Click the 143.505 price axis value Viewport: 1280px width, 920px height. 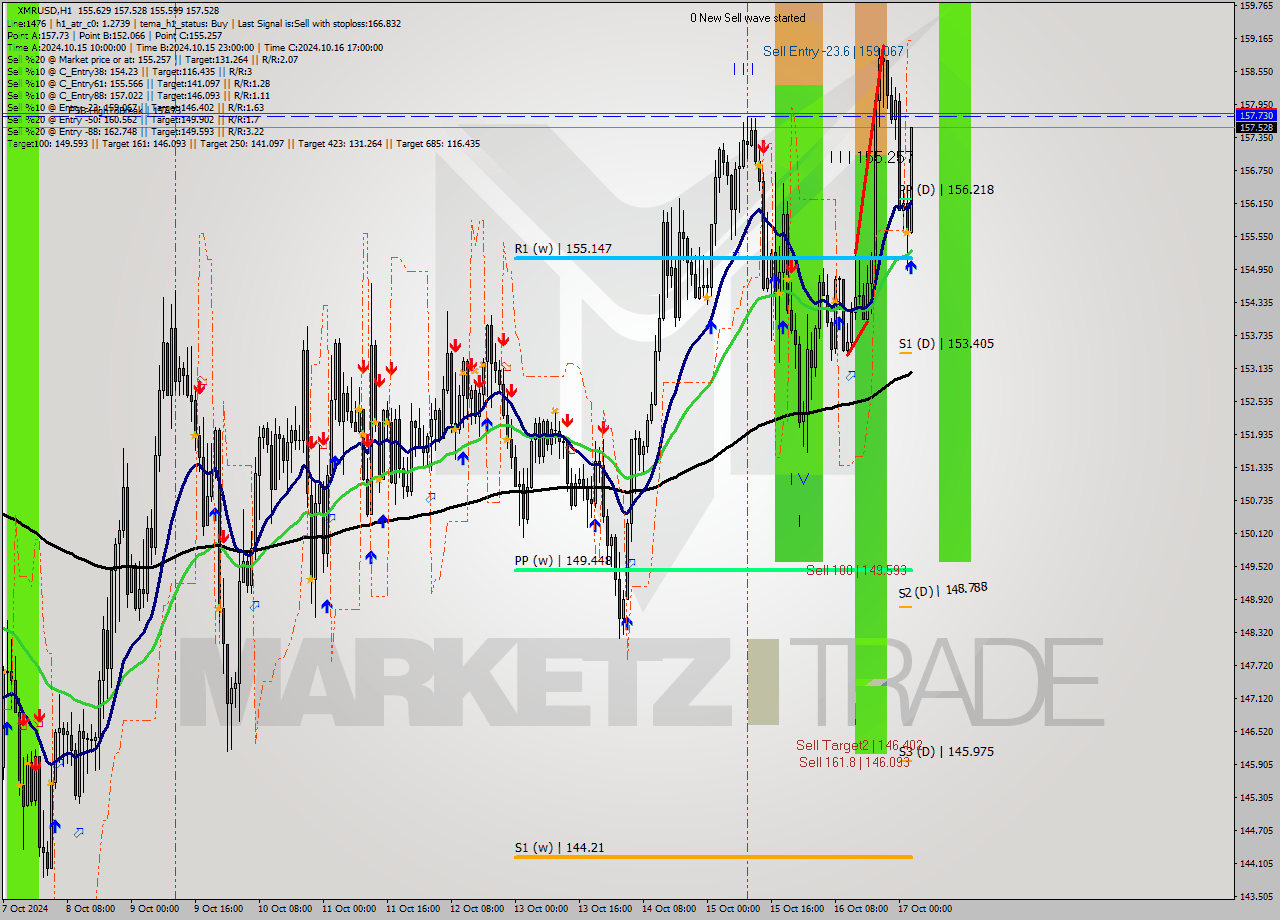[x=1256, y=896]
